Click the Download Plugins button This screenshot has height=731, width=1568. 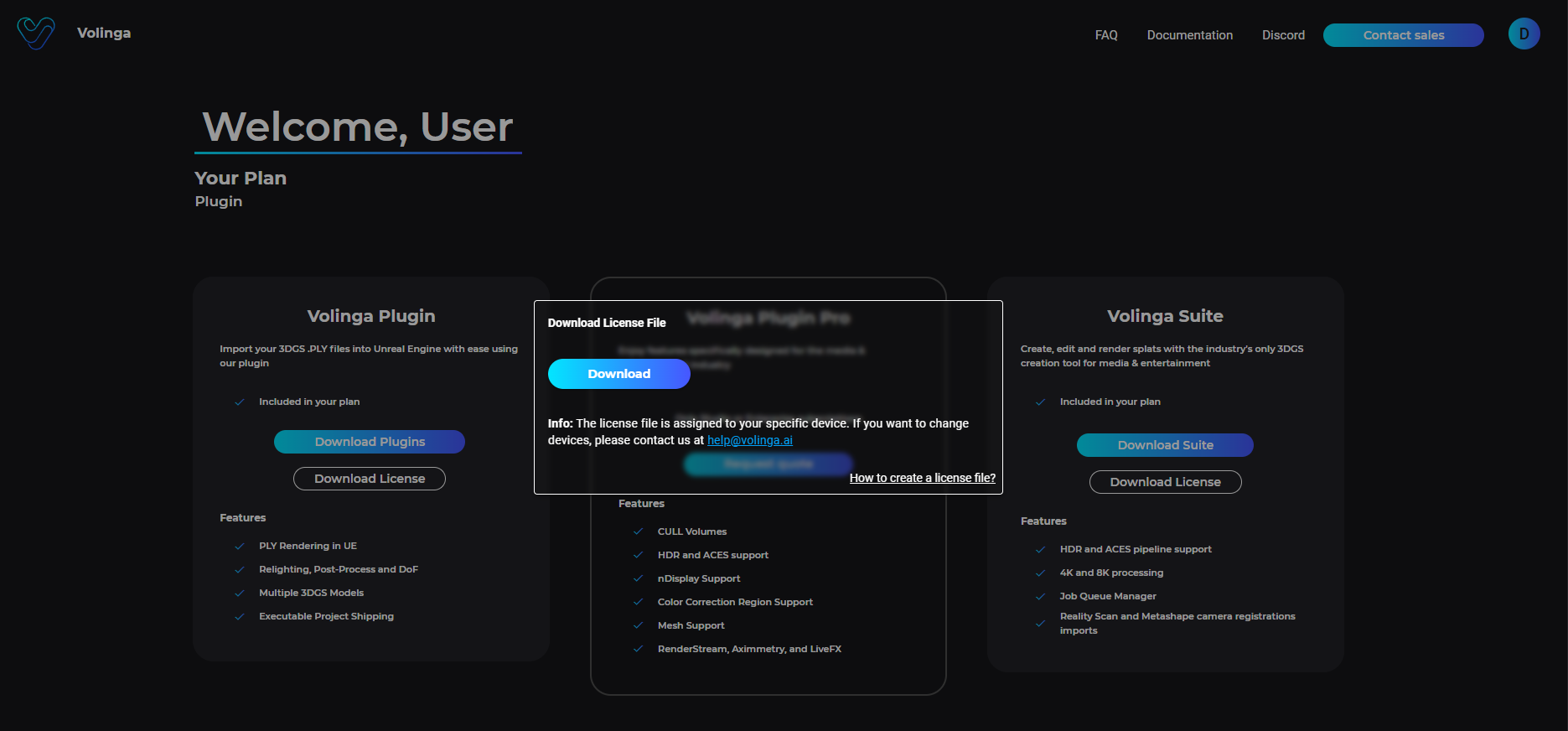(x=370, y=442)
